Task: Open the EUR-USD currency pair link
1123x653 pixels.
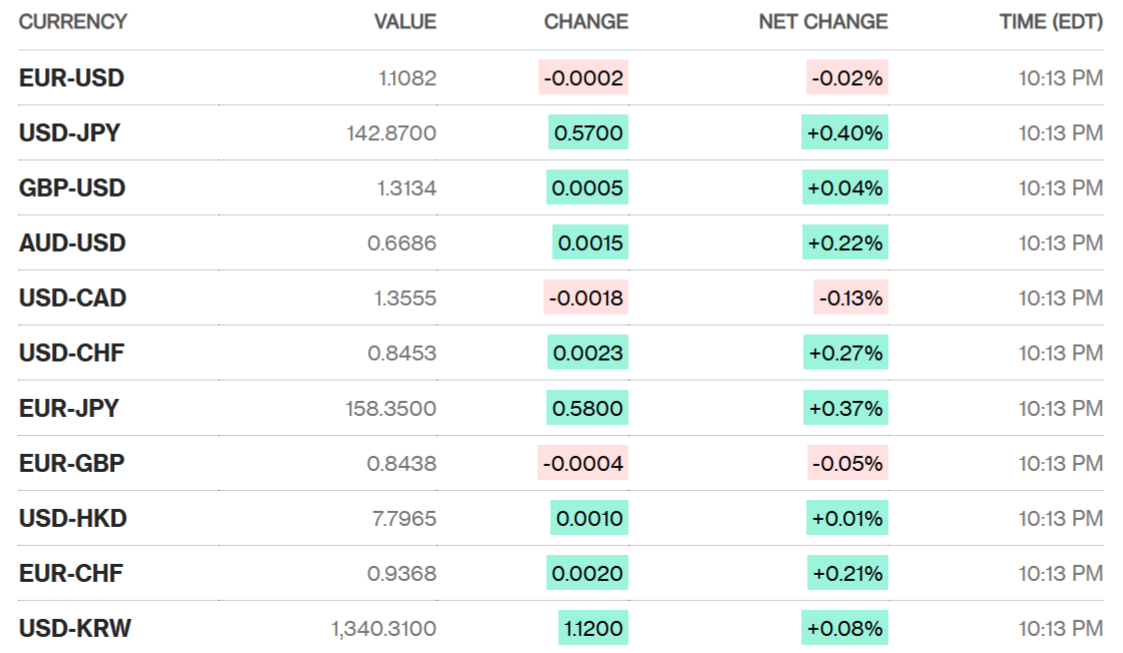Action: [x=71, y=78]
